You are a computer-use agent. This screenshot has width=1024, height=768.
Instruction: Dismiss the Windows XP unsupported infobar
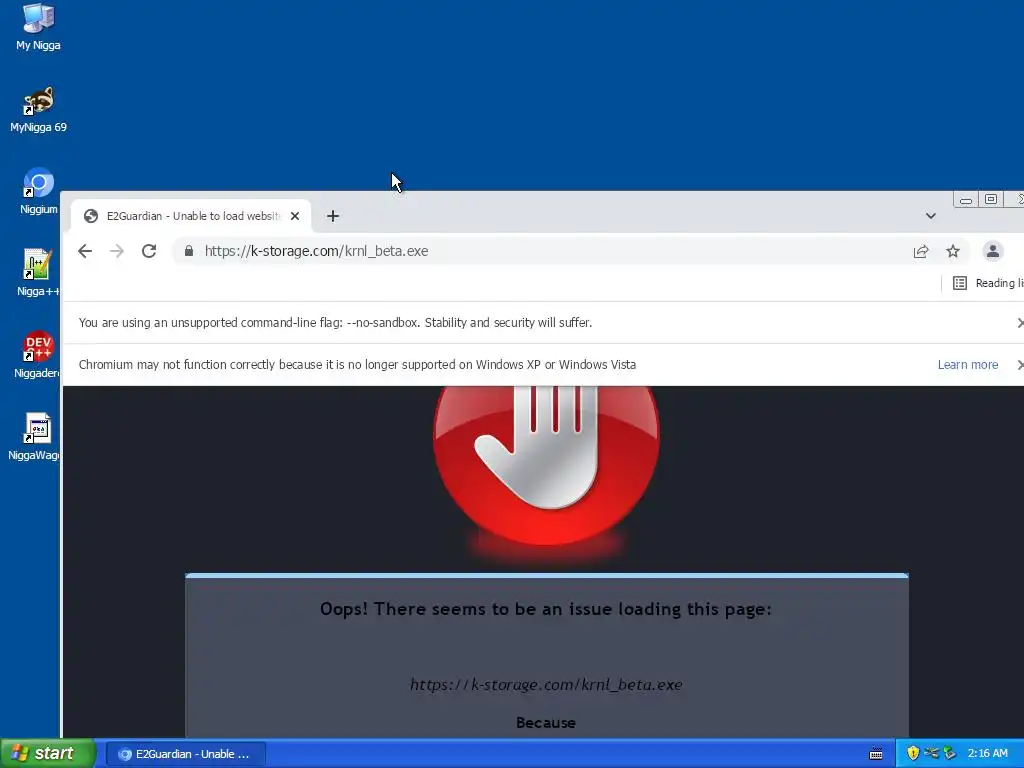[x=1020, y=364]
